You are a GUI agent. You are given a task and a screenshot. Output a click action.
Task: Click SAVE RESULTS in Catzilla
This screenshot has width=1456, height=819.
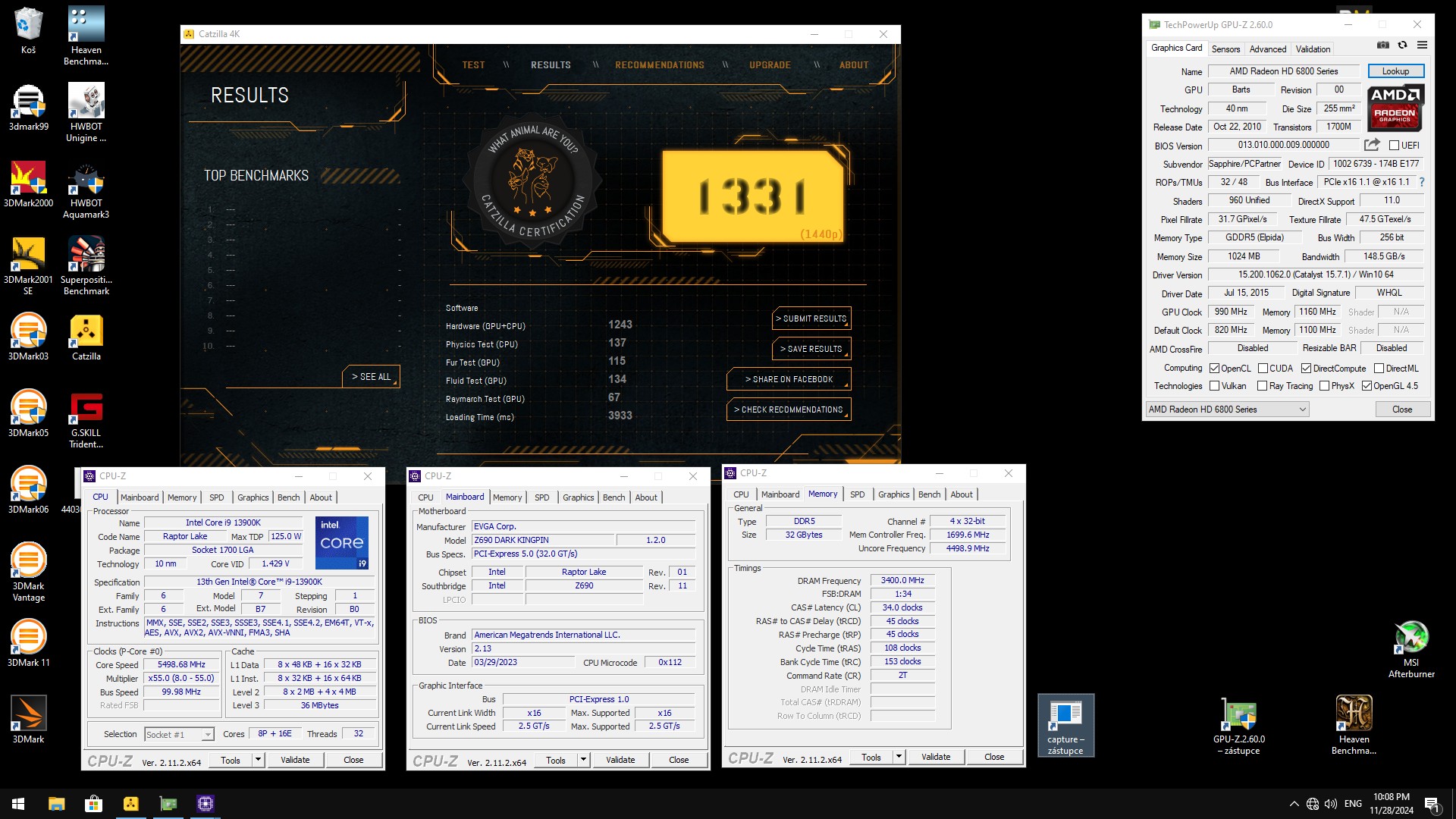click(x=811, y=349)
